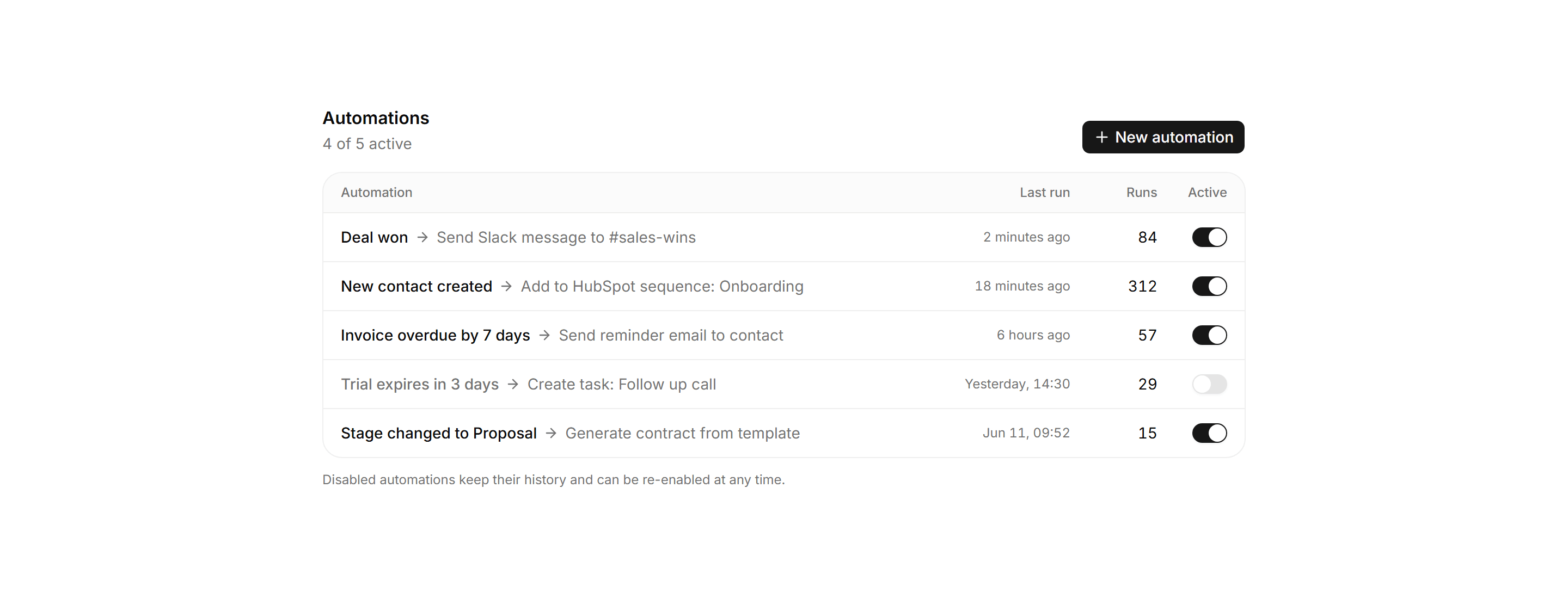Click '6 hours ago' last run value
Image resolution: width=1568 pixels, height=593 pixels.
[1033, 335]
